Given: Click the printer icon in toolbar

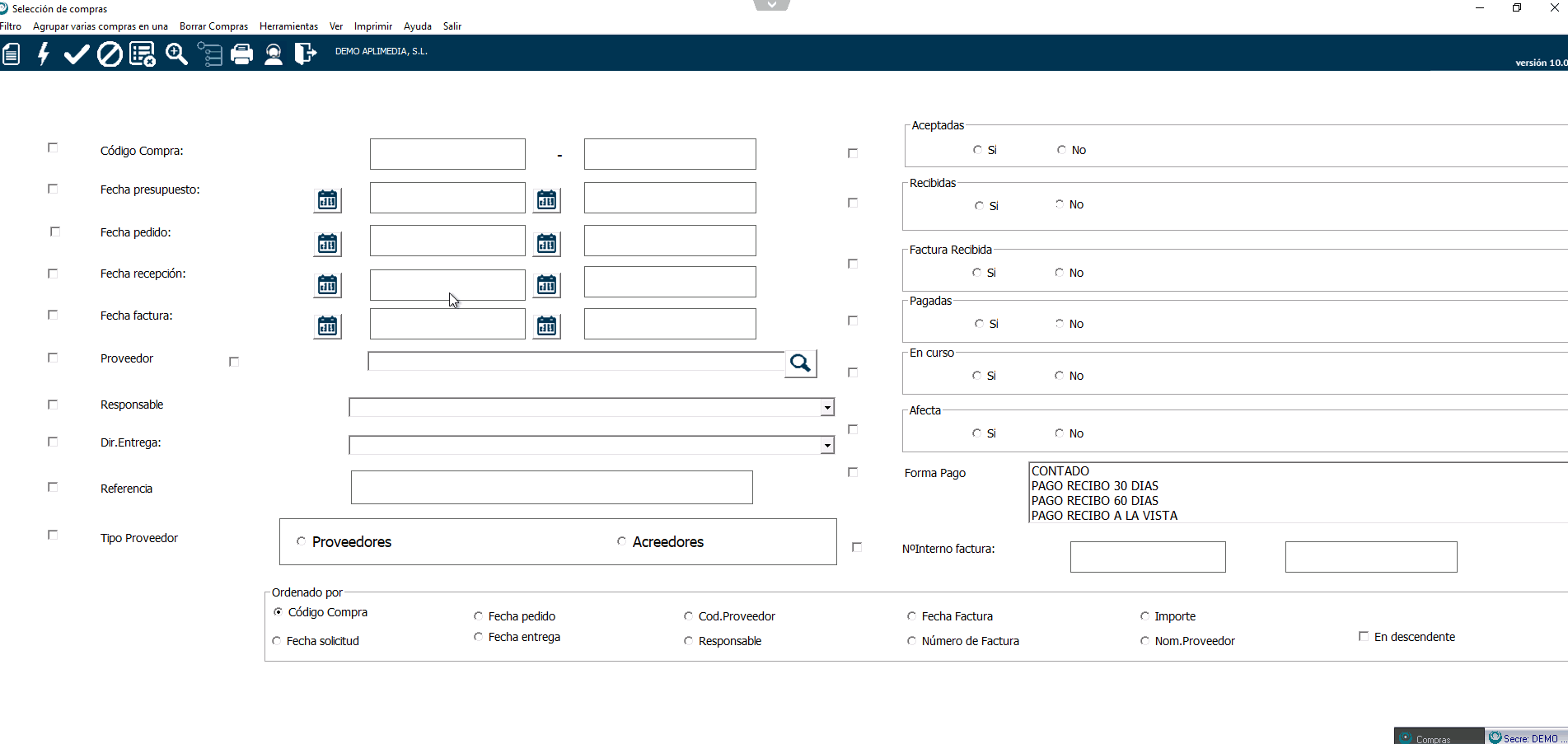Looking at the screenshot, I should (241, 54).
